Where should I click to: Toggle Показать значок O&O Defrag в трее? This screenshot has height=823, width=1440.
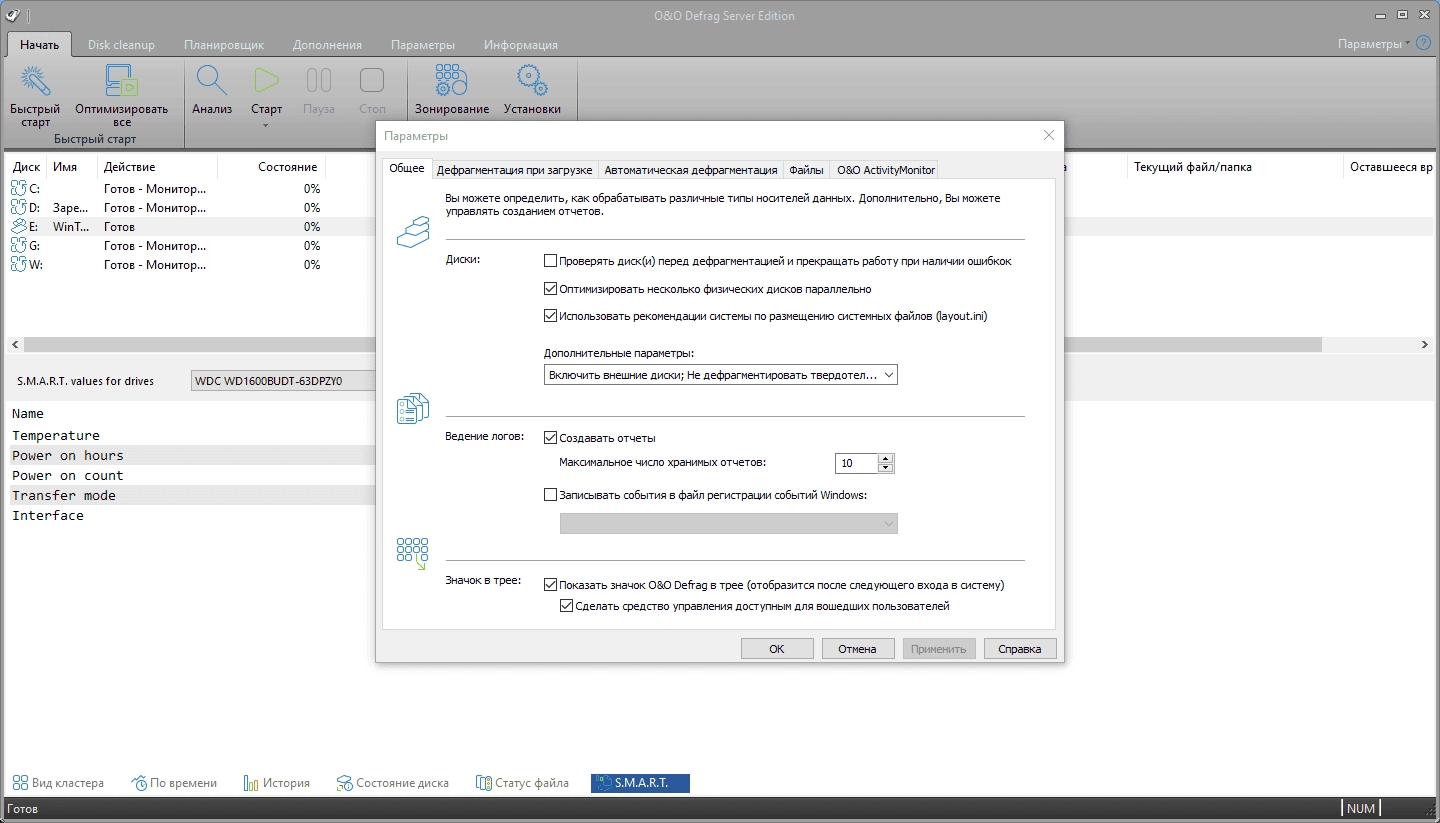(x=550, y=584)
